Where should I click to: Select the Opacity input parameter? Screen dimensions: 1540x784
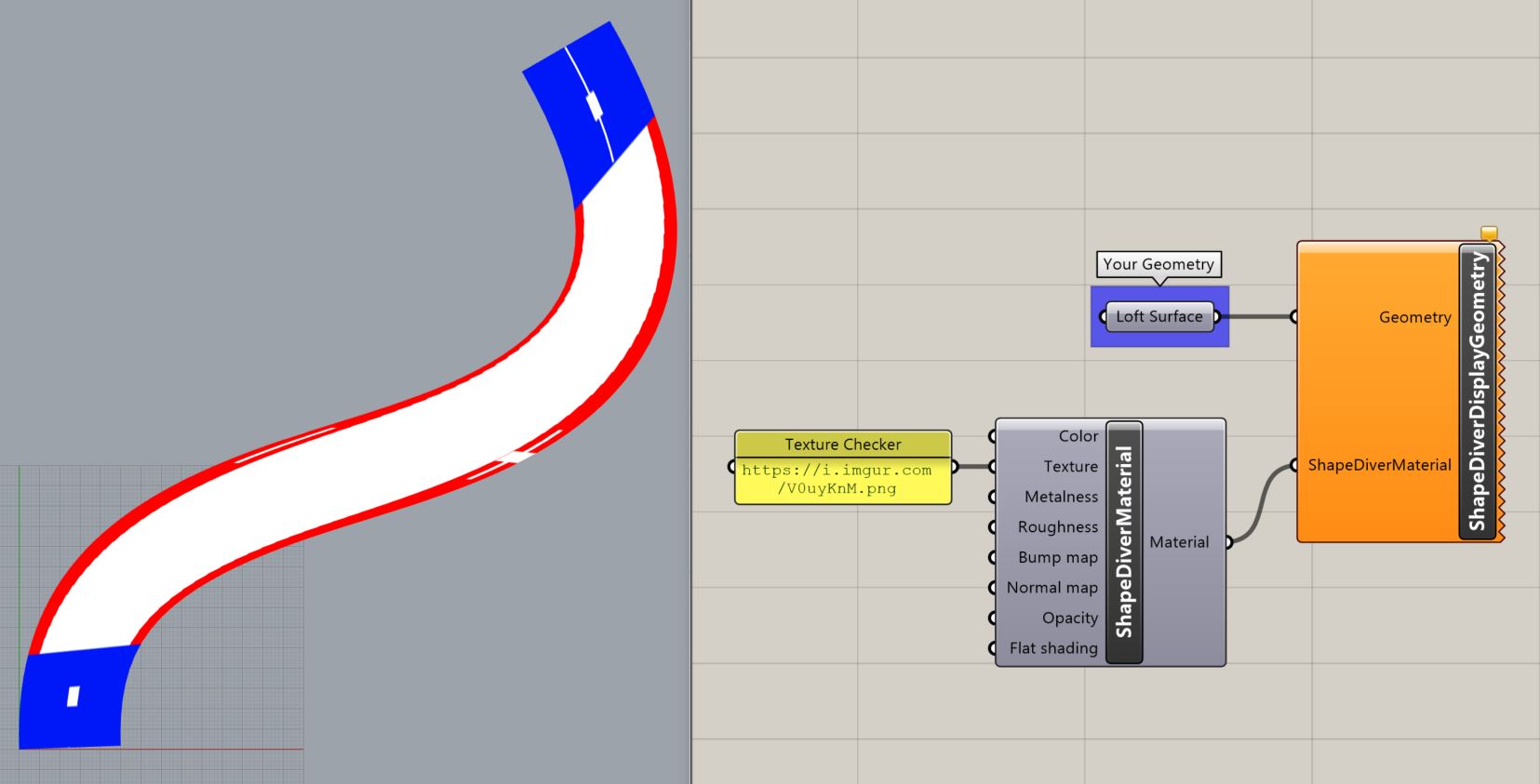coord(1069,618)
